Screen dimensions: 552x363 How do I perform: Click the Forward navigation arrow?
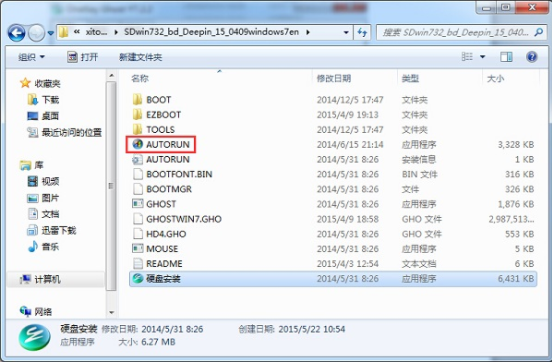pyautogui.click(x=36, y=33)
